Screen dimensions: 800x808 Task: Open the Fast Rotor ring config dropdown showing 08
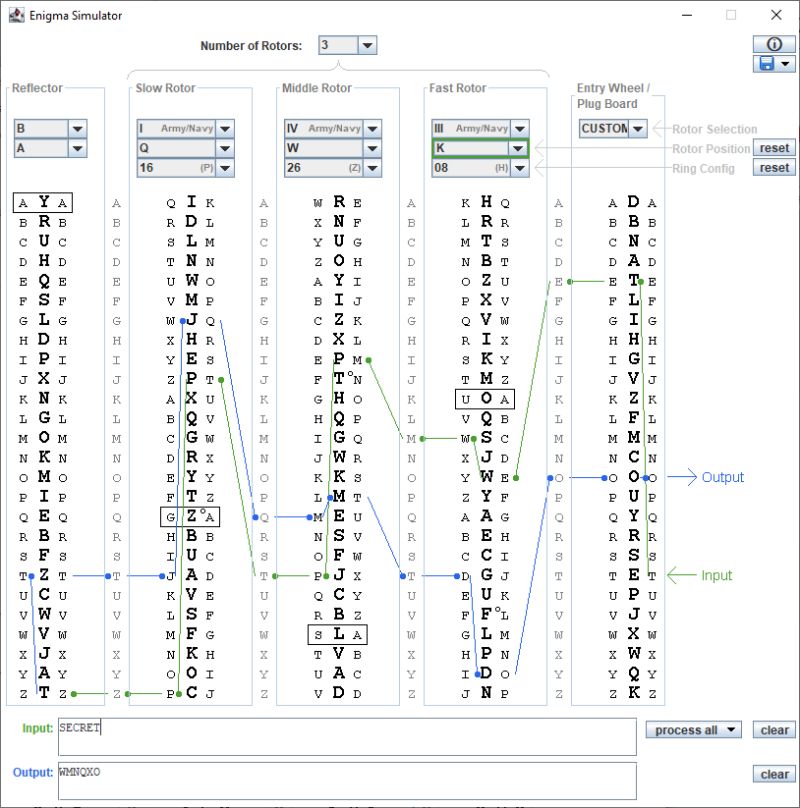pos(517,168)
